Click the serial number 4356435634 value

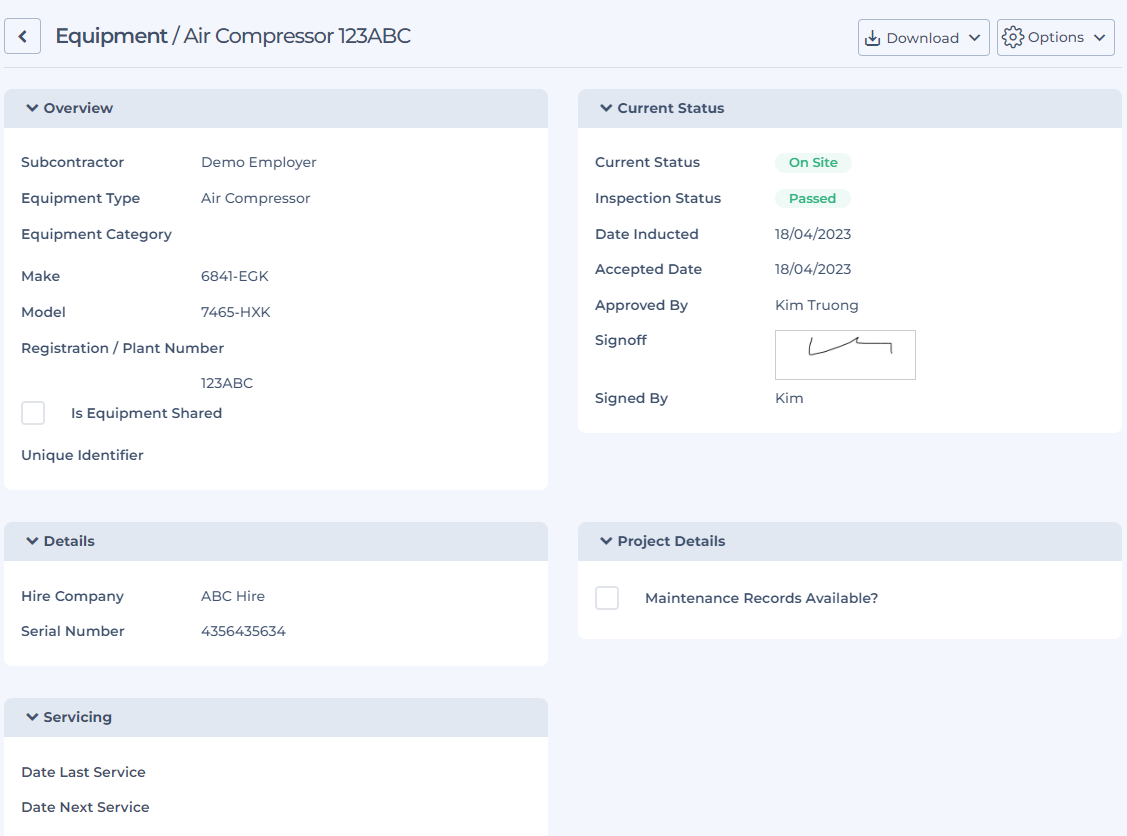[243, 631]
